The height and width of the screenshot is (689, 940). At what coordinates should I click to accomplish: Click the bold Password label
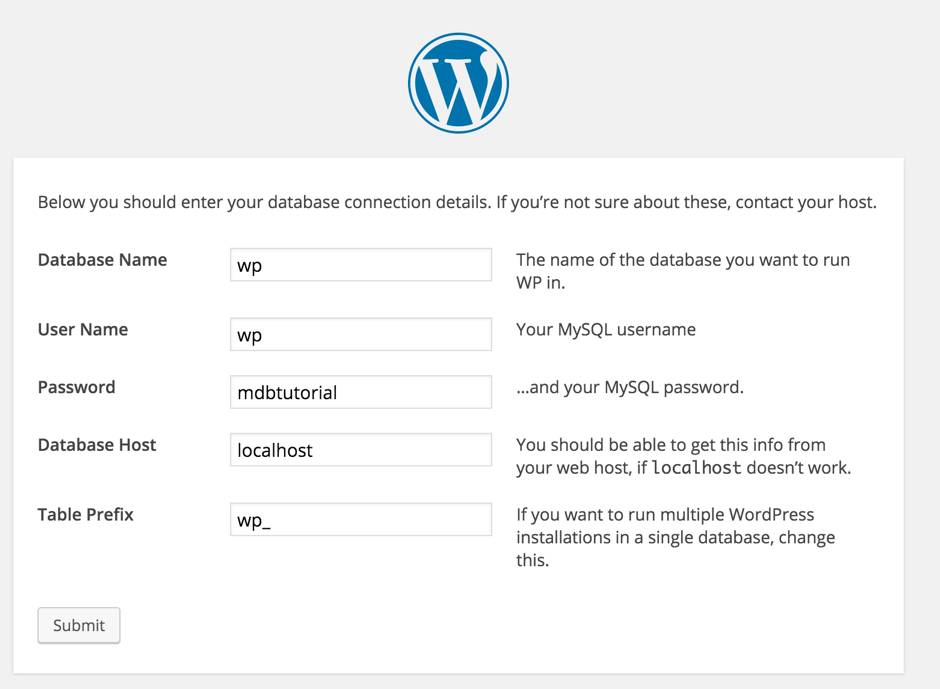point(76,387)
